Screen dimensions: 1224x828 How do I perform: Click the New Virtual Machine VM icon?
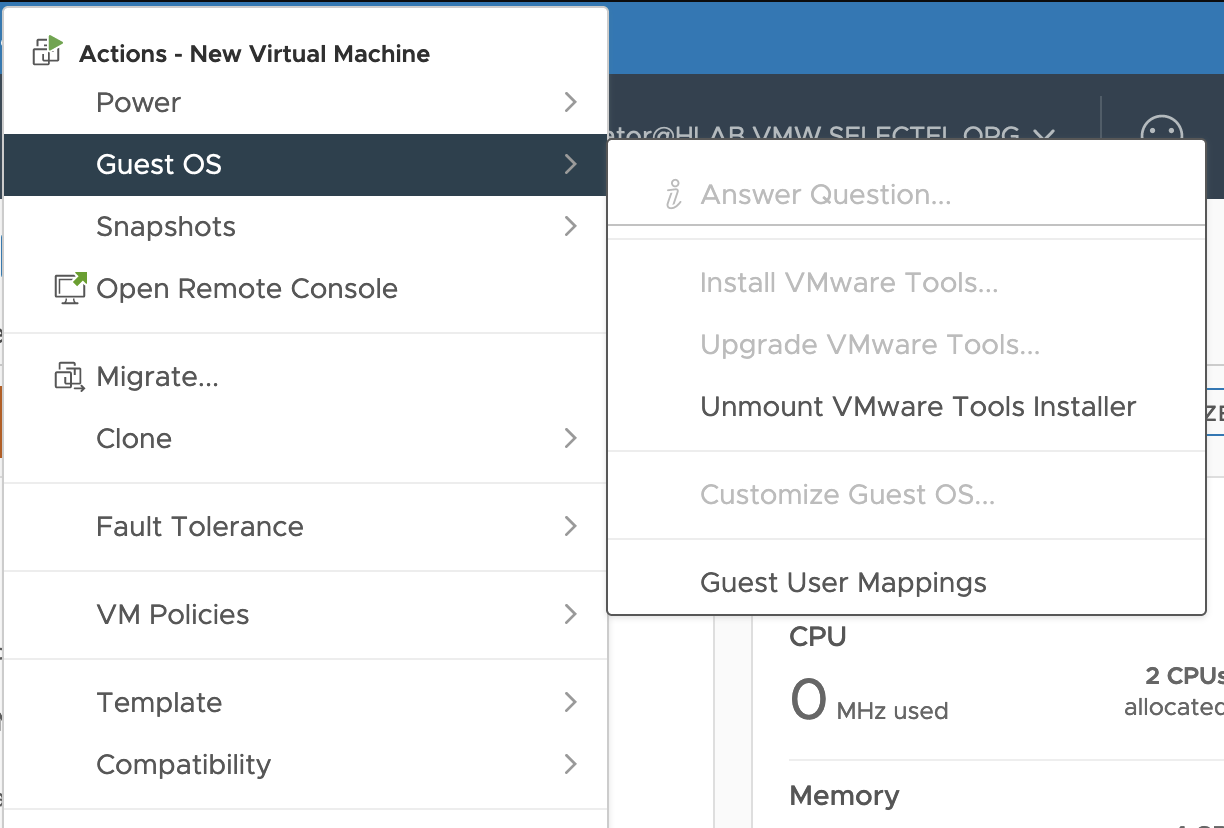click(46, 50)
